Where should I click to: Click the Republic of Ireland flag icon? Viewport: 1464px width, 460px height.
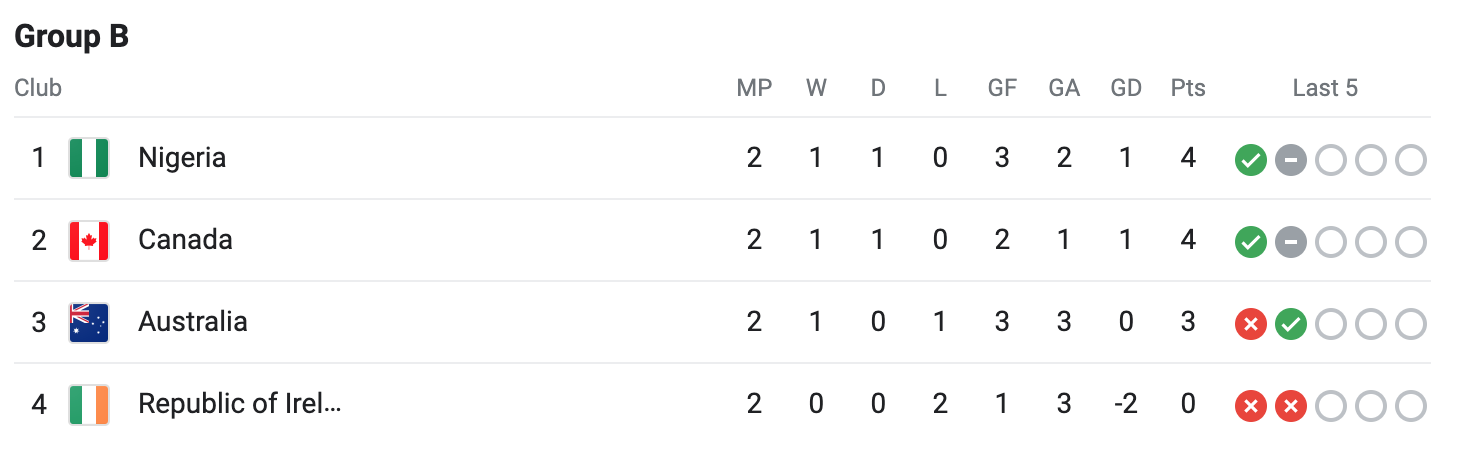89,405
